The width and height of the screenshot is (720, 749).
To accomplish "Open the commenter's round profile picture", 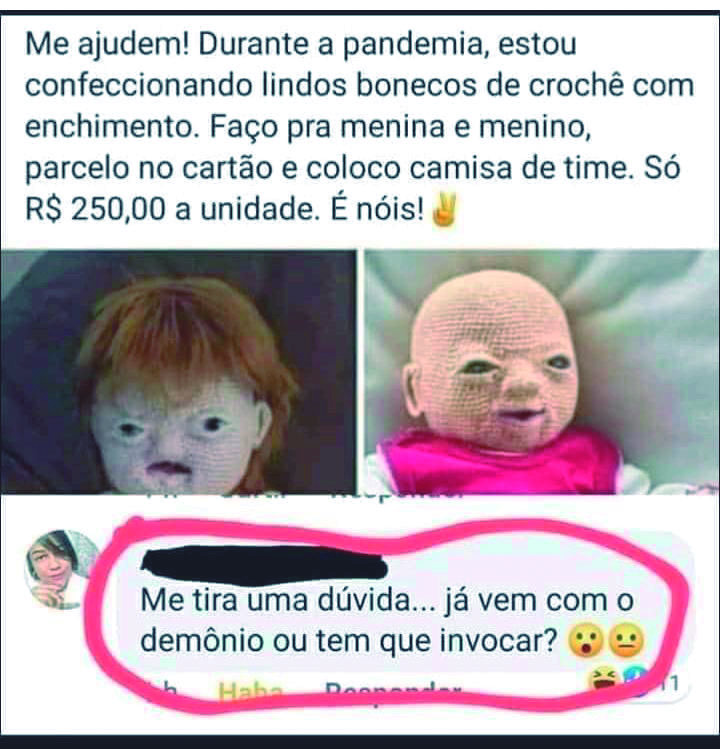I will click(x=61, y=569).
